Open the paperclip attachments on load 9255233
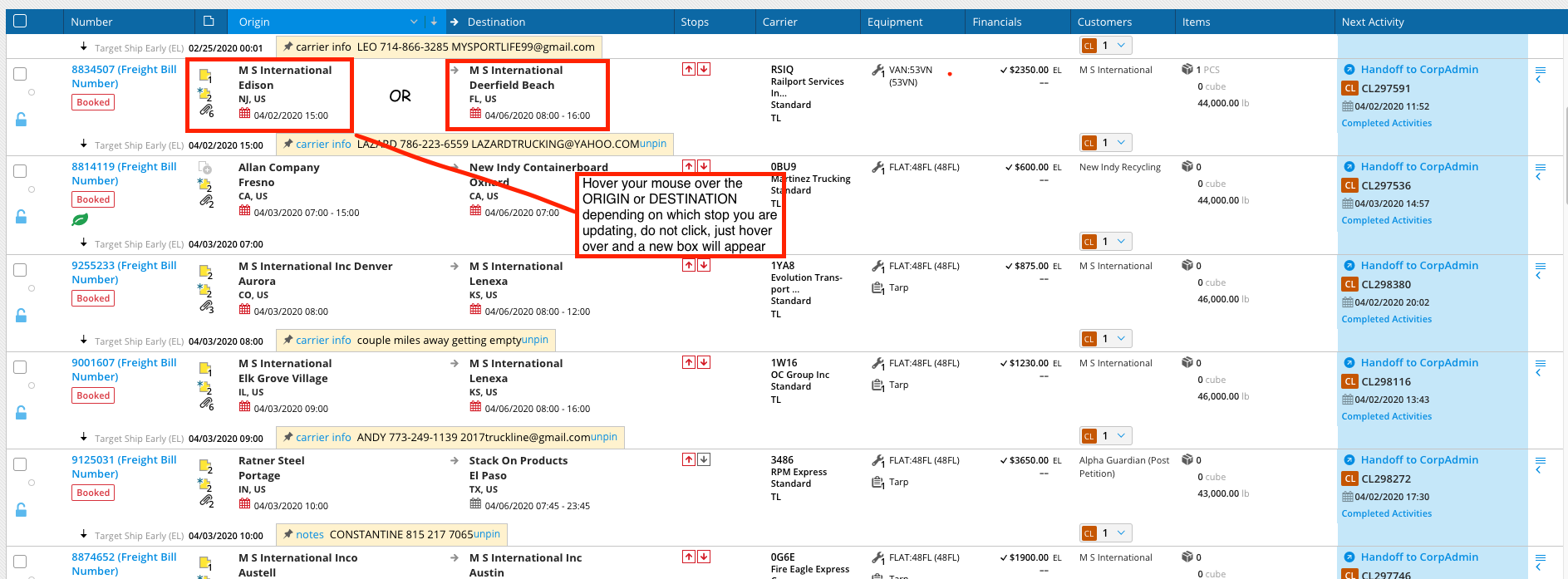 pyautogui.click(x=206, y=306)
